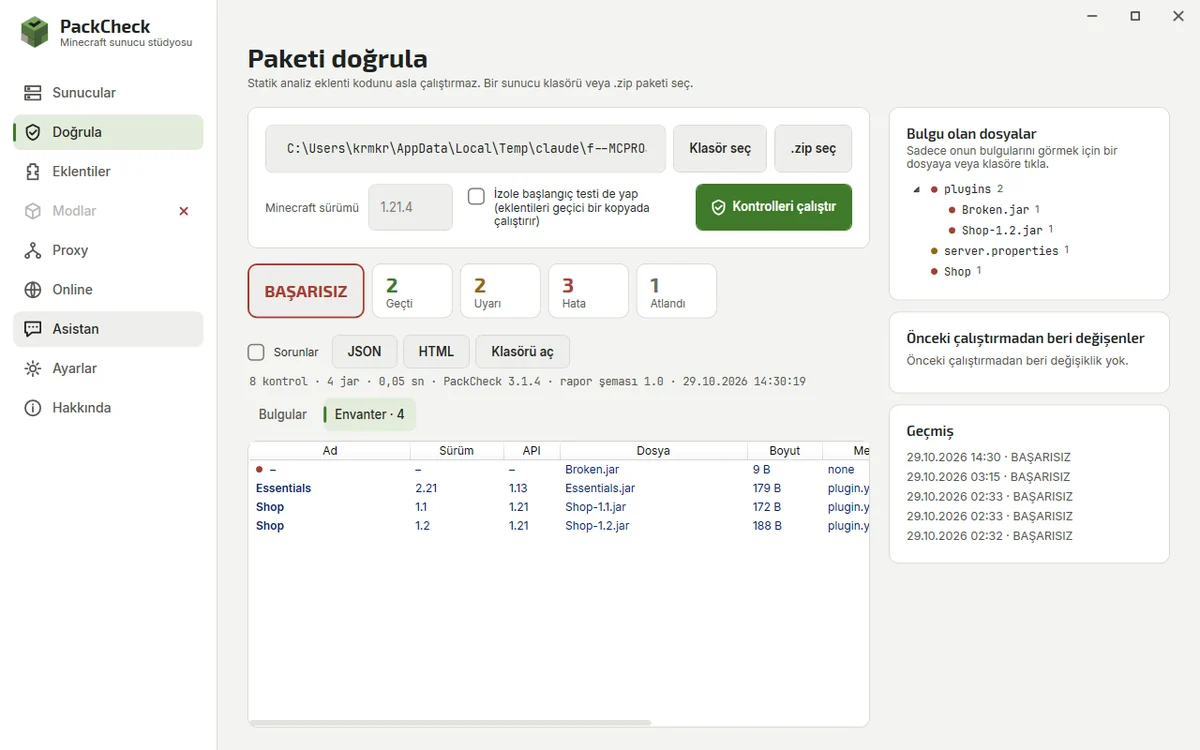Click the package path input field
The height and width of the screenshot is (750, 1200).
465,149
